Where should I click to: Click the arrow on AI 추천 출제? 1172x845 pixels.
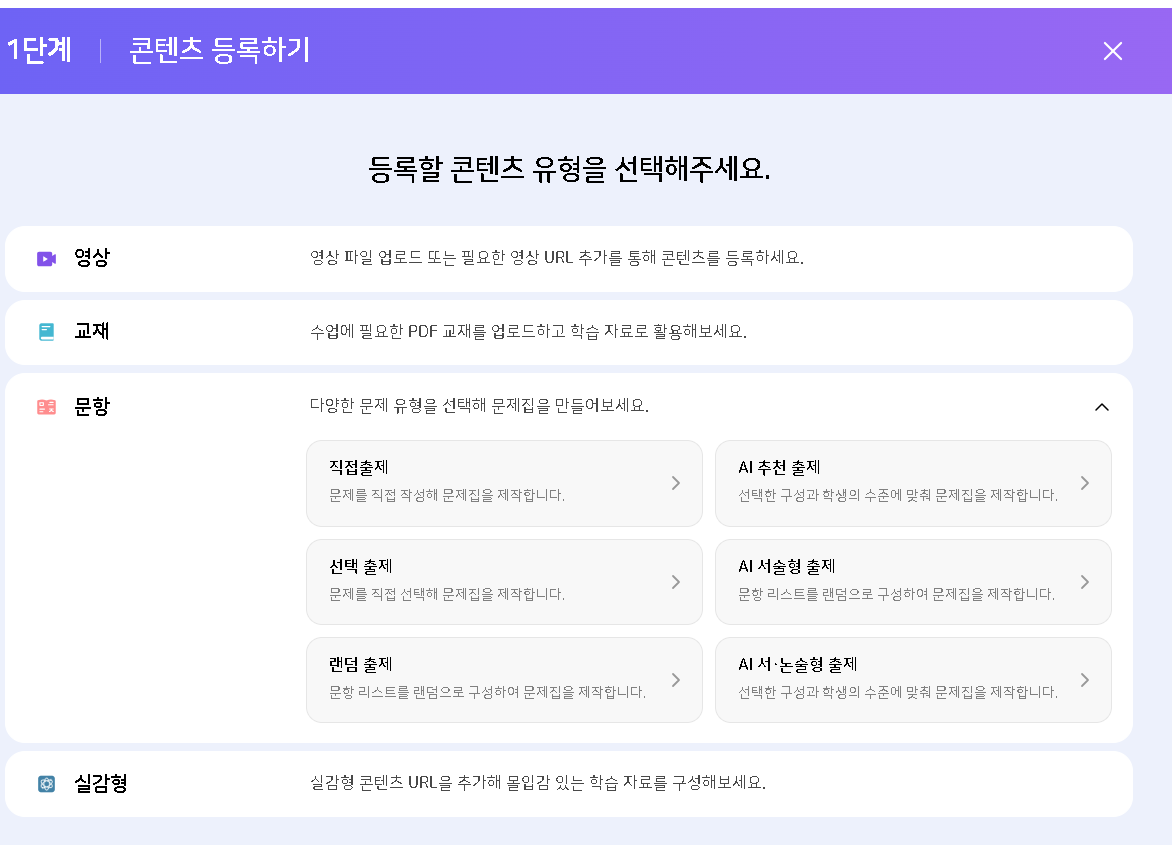tap(1085, 483)
